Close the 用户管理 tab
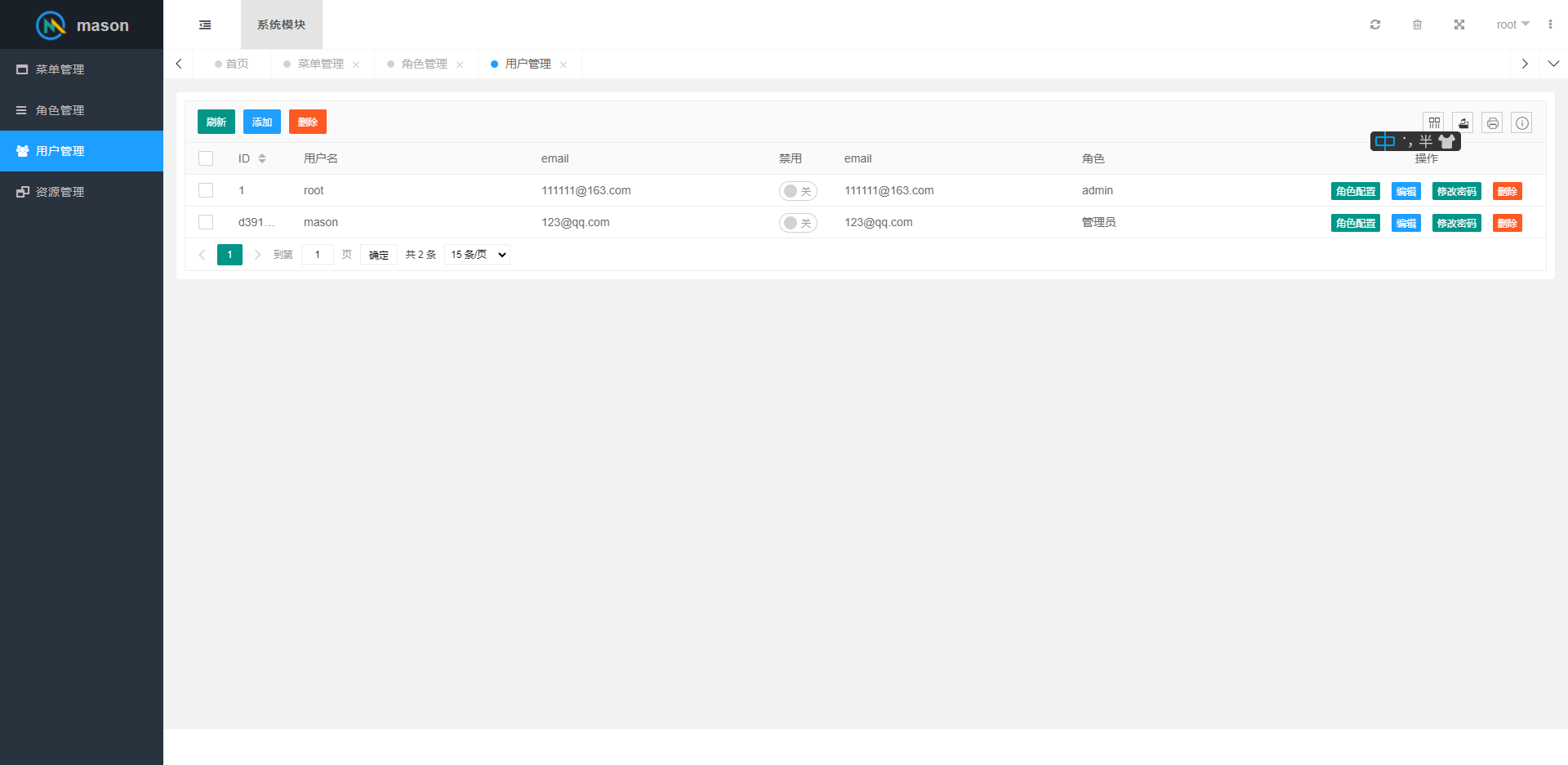 click(563, 64)
